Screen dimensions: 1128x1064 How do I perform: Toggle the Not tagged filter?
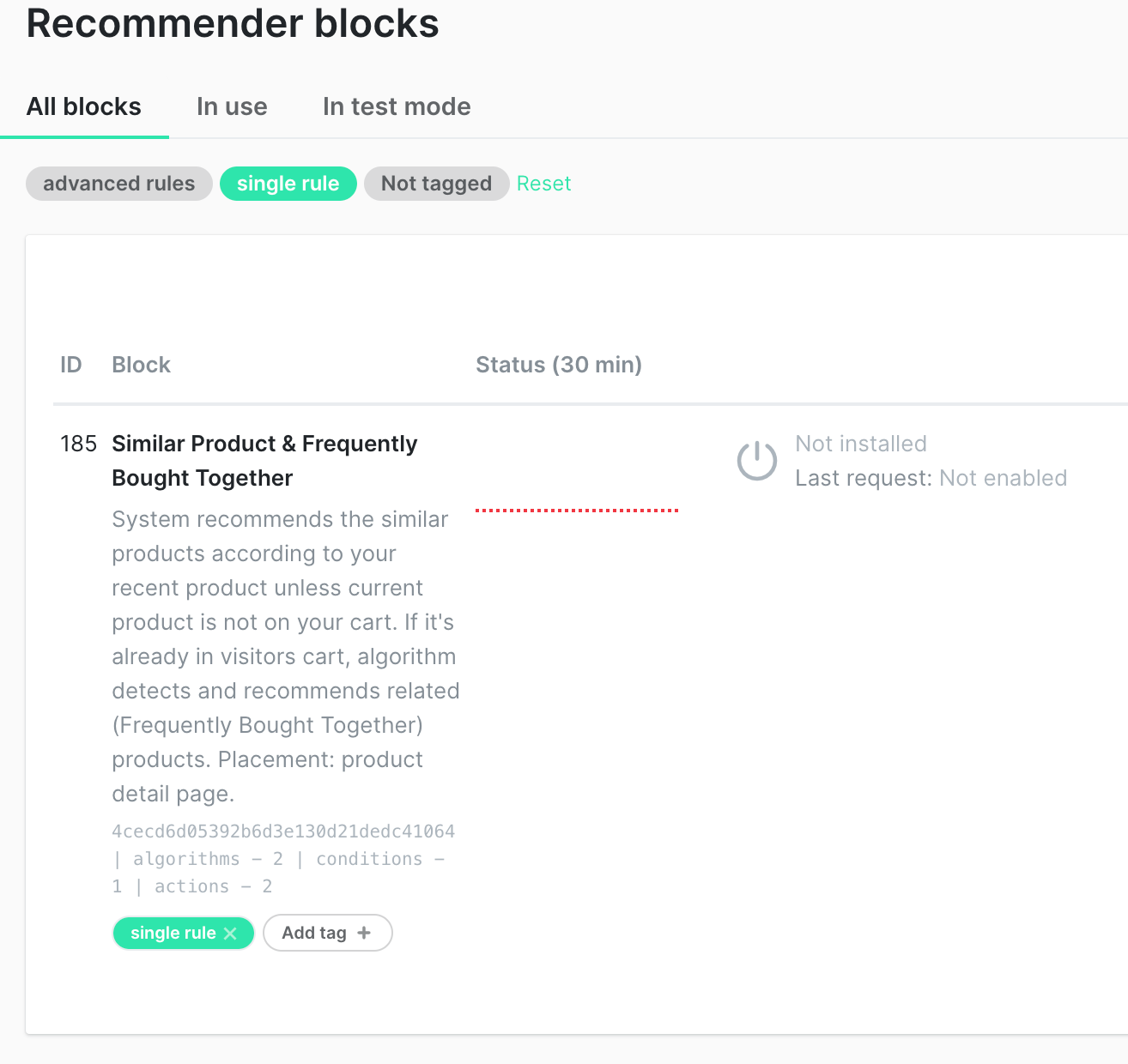[x=436, y=184]
